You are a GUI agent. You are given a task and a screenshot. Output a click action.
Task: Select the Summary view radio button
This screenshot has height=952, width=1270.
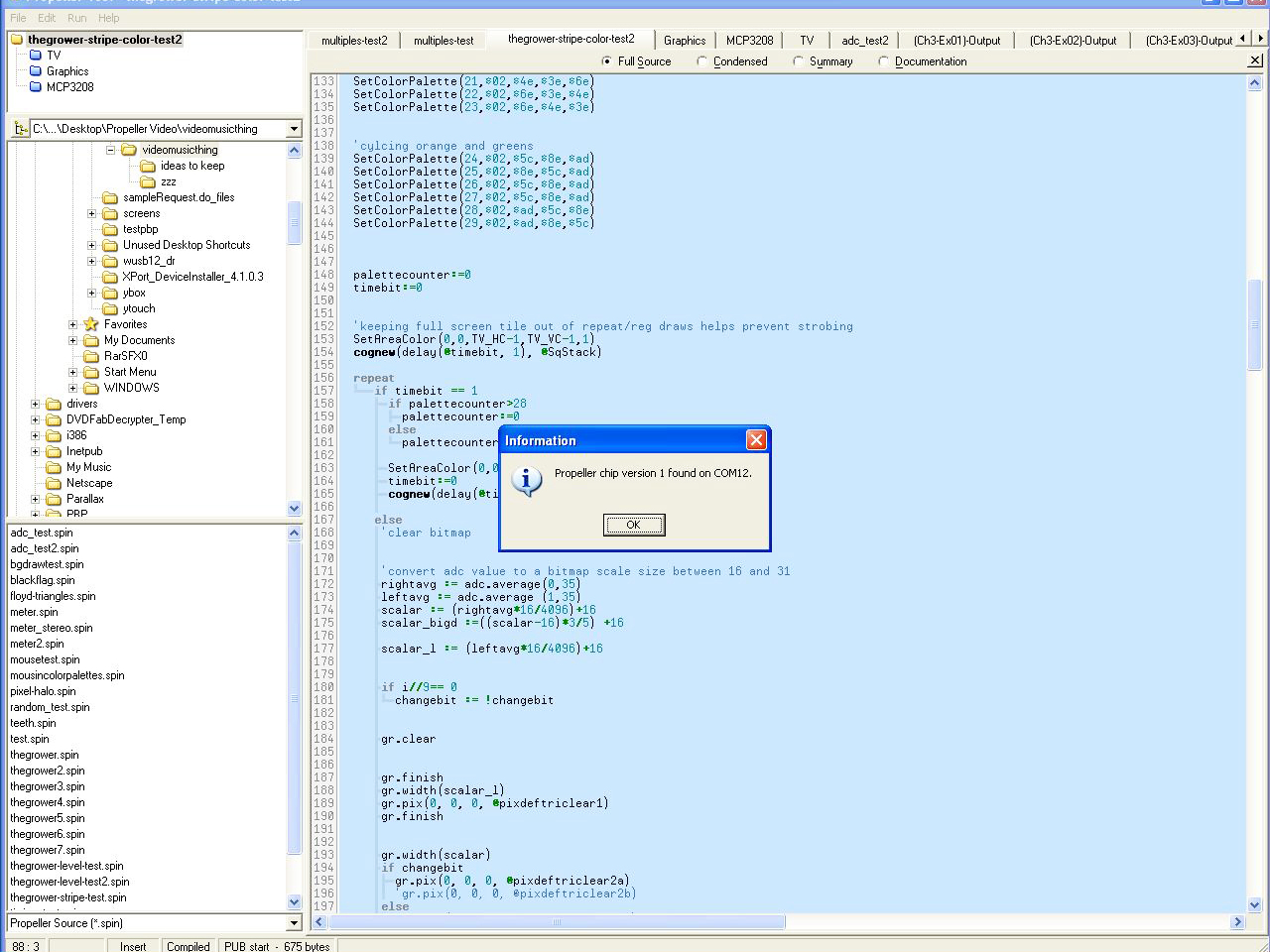tap(799, 61)
